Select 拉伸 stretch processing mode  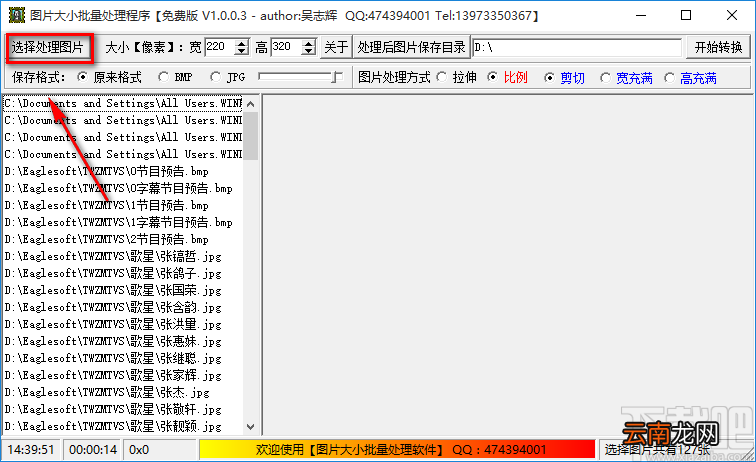(x=456, y=77)
